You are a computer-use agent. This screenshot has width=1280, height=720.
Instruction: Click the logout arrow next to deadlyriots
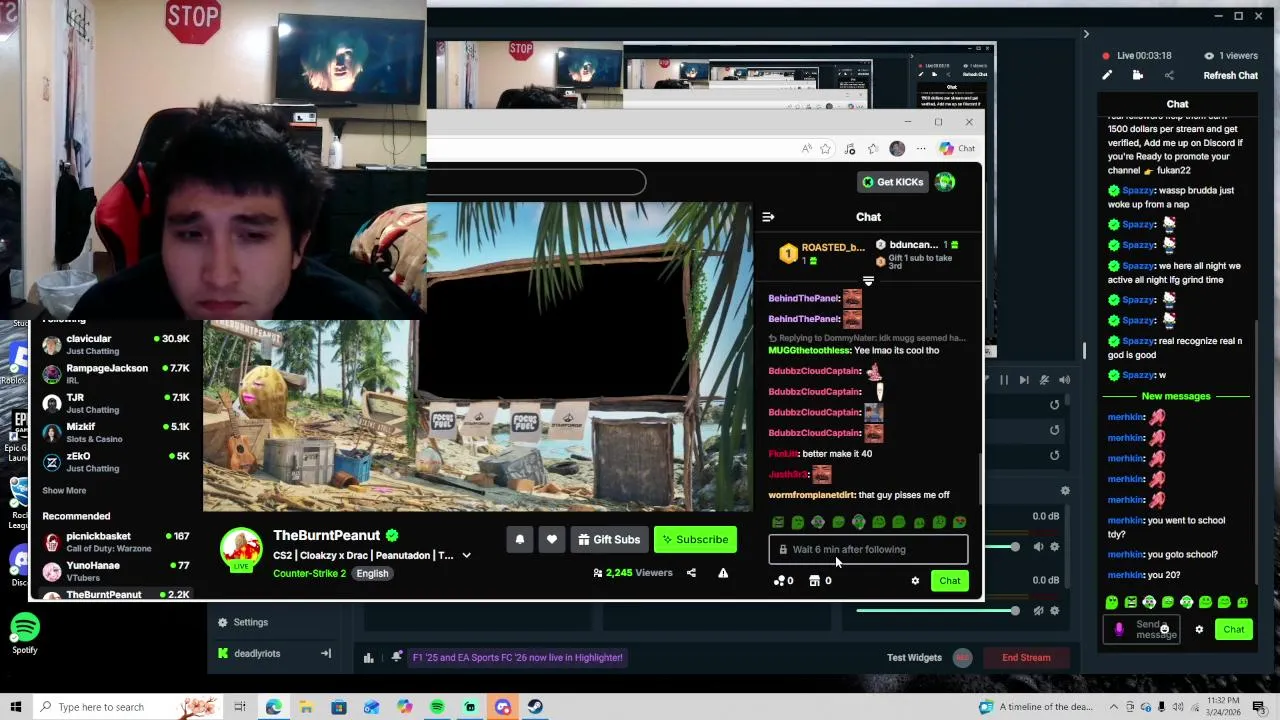[325, 654]
